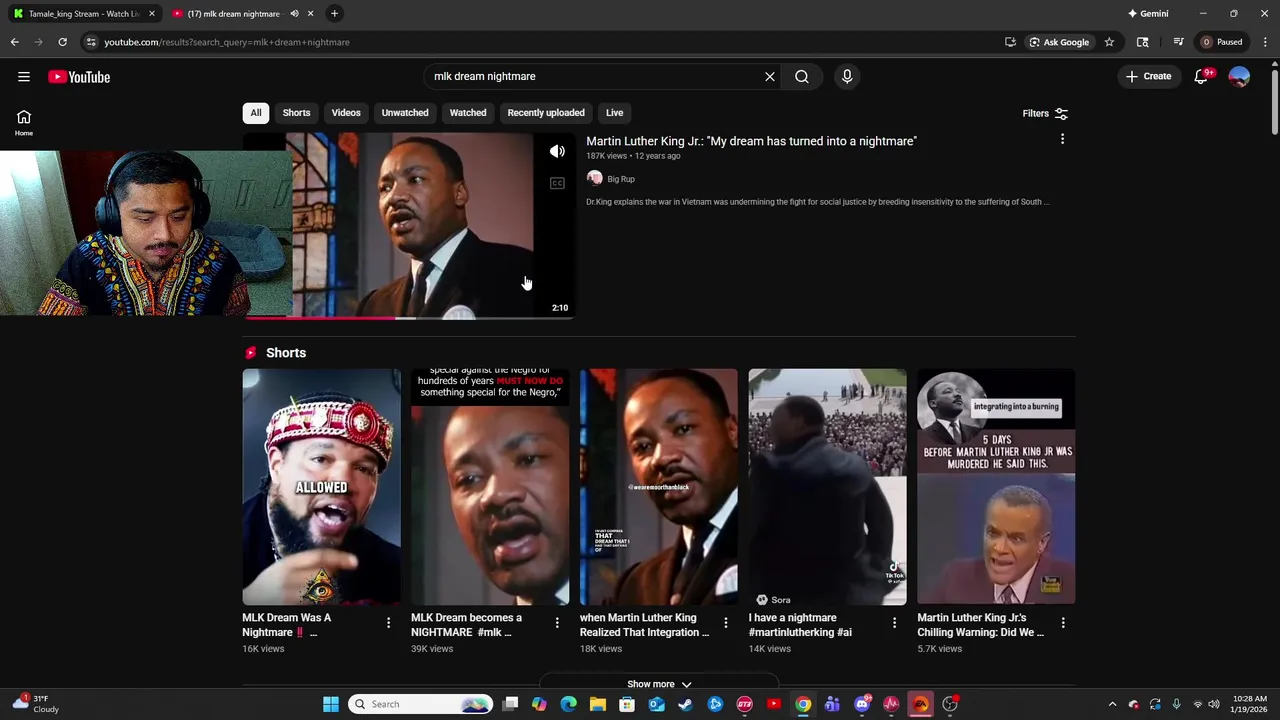Open the I have a nightmare Sora thumbnail
Screen dimensions: 1280x720
(x=827, y=487)
